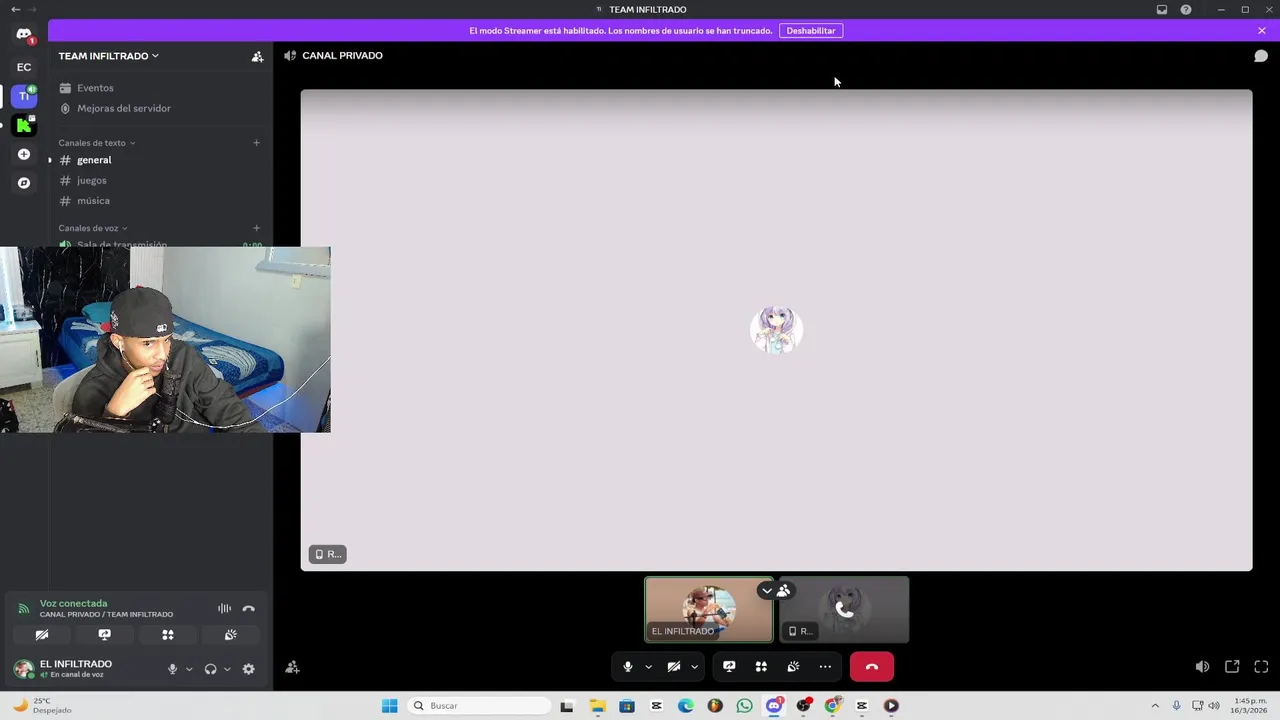Viewport: 1280px width, 720px height.
Task: Open Microsoft Edge from the taskbar
Action: click(x=685, y=706)
